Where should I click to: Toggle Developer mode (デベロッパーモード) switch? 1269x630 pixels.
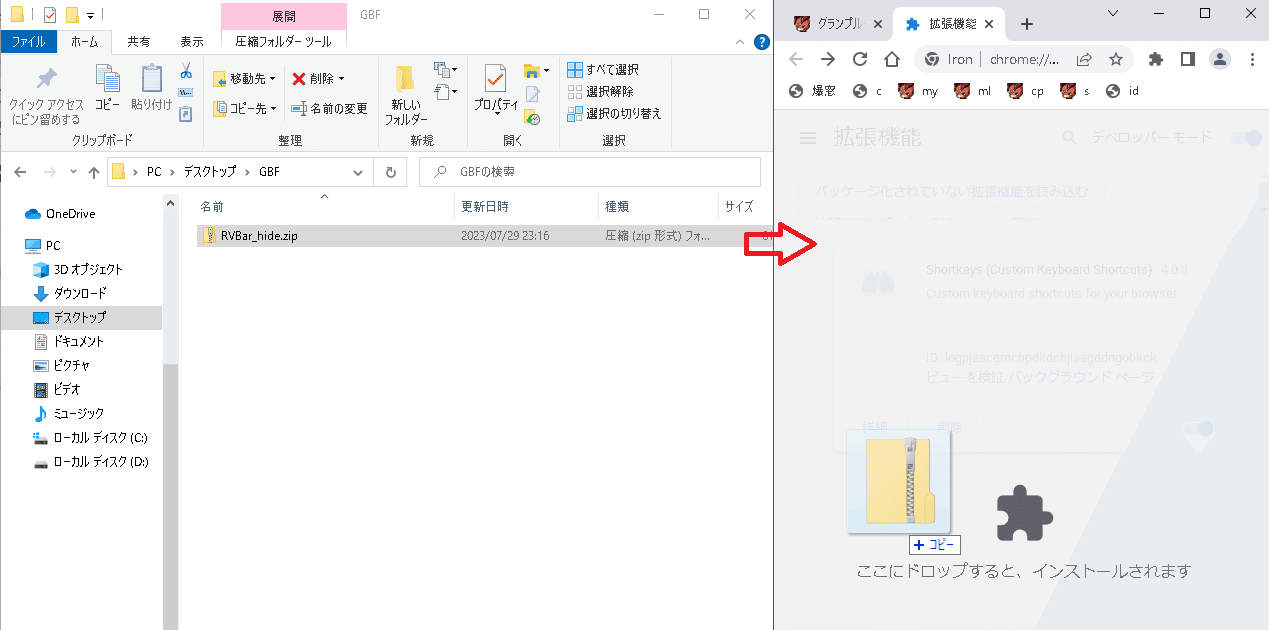point(1245,137)
